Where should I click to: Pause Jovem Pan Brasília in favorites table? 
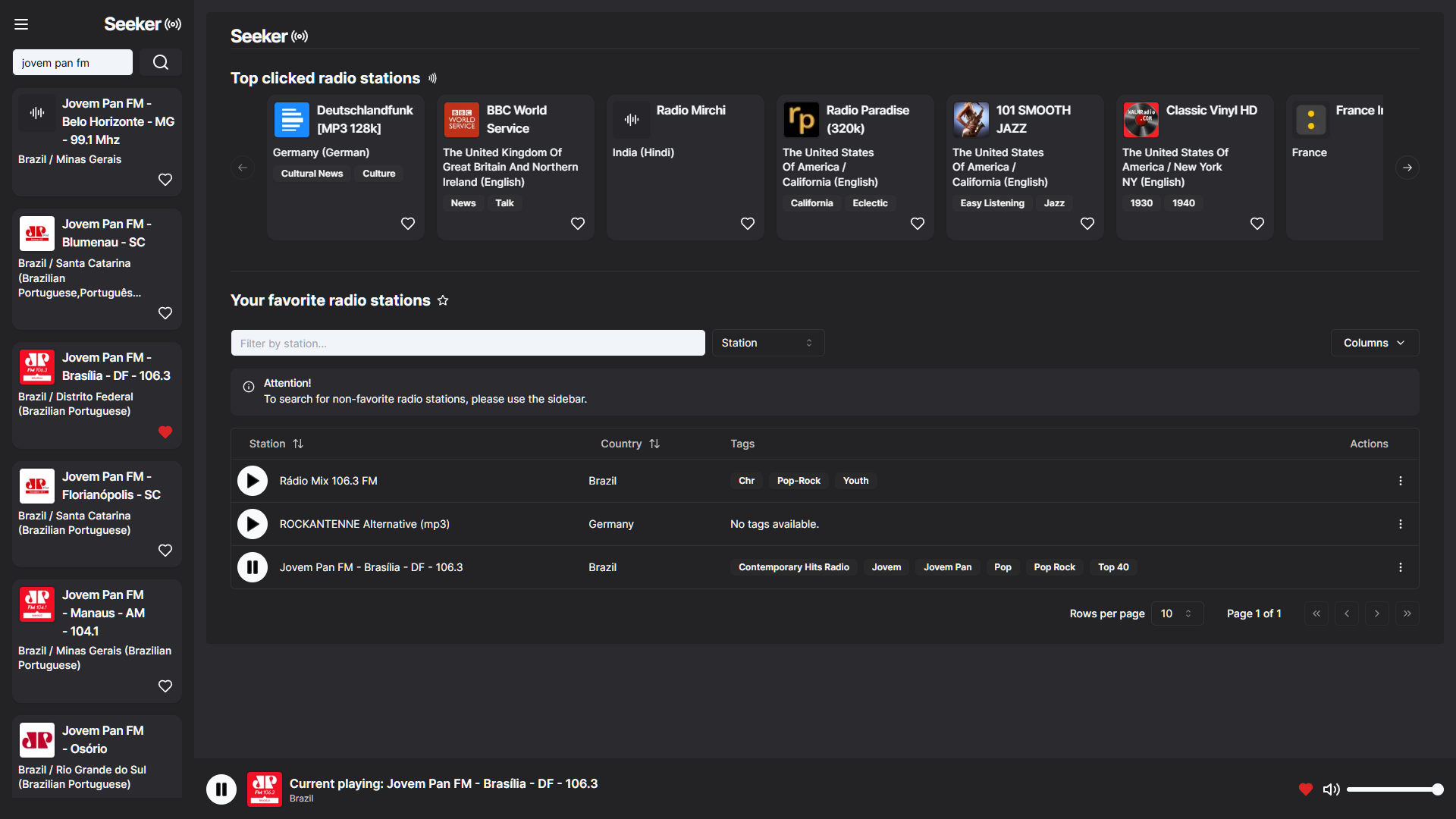point(253,567)
